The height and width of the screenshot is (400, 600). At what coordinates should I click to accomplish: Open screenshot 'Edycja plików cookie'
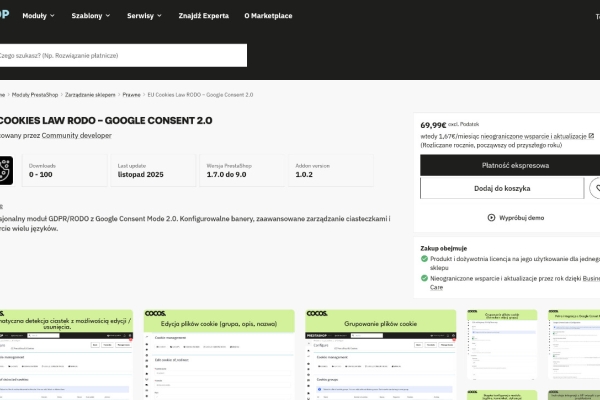pyautogui.click(x=219, y=355)
